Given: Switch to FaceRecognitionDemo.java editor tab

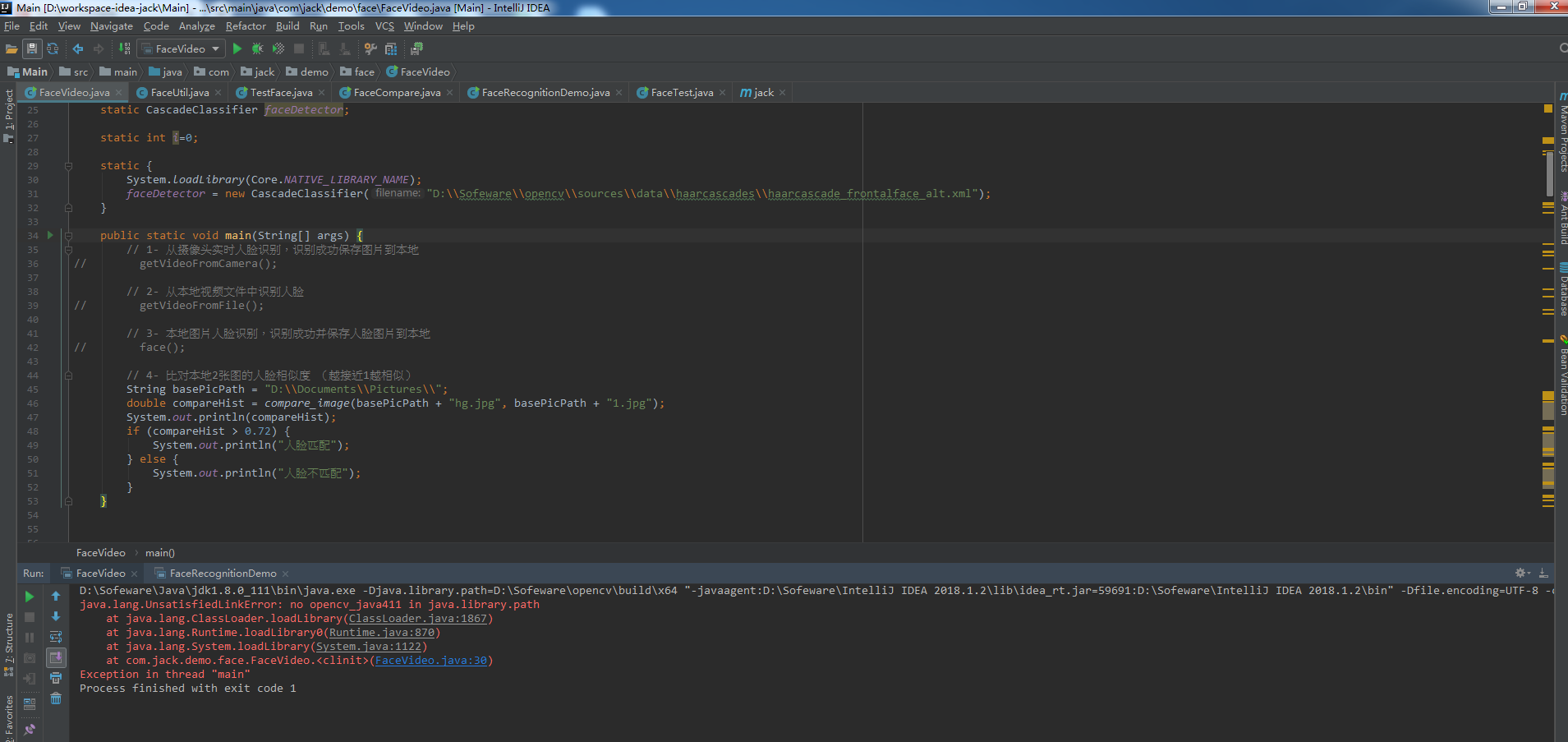Looking at the screenshot, I should pos(545,93).
